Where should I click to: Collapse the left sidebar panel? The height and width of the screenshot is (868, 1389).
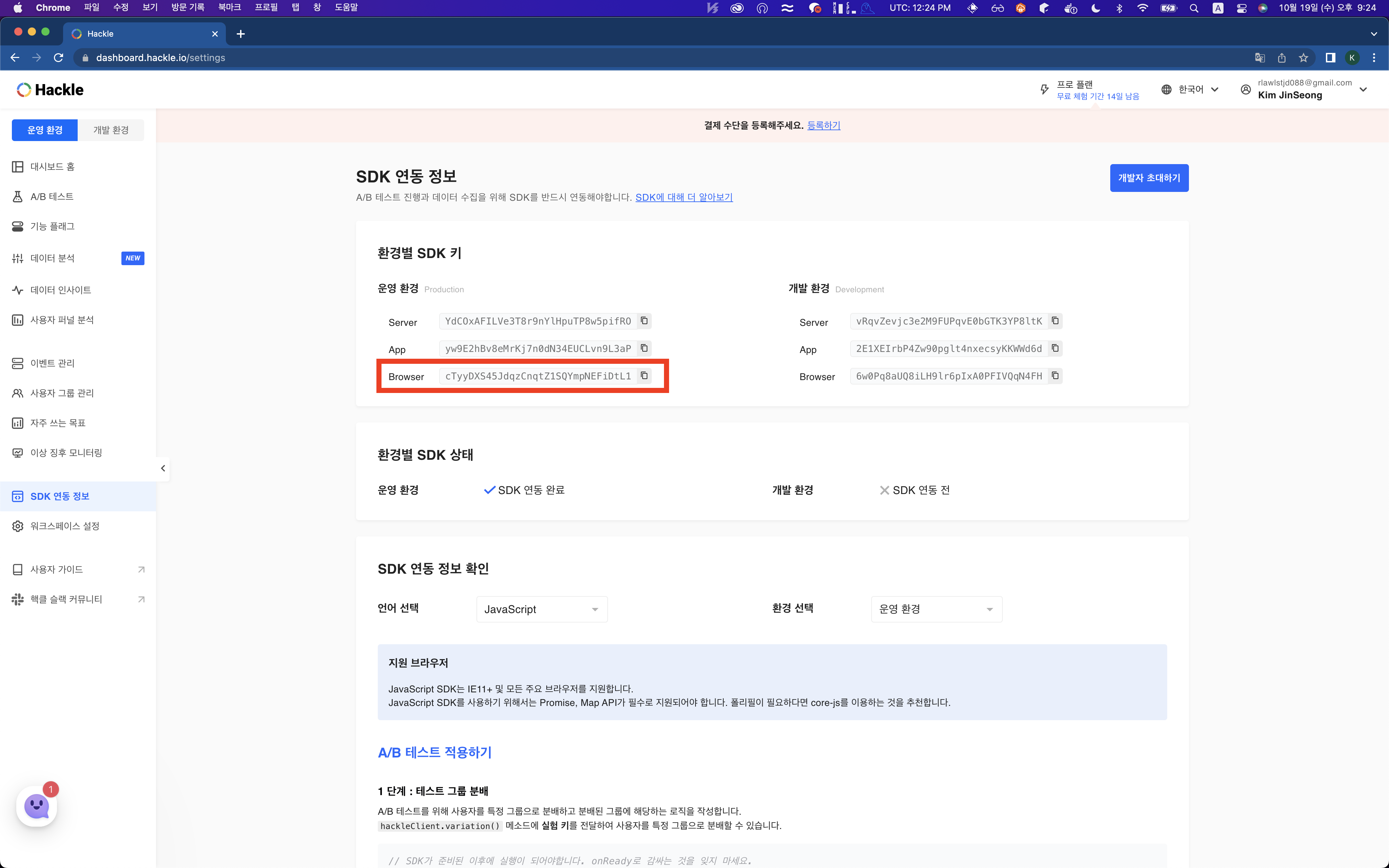pyautogui.click(x=163, y=469)
